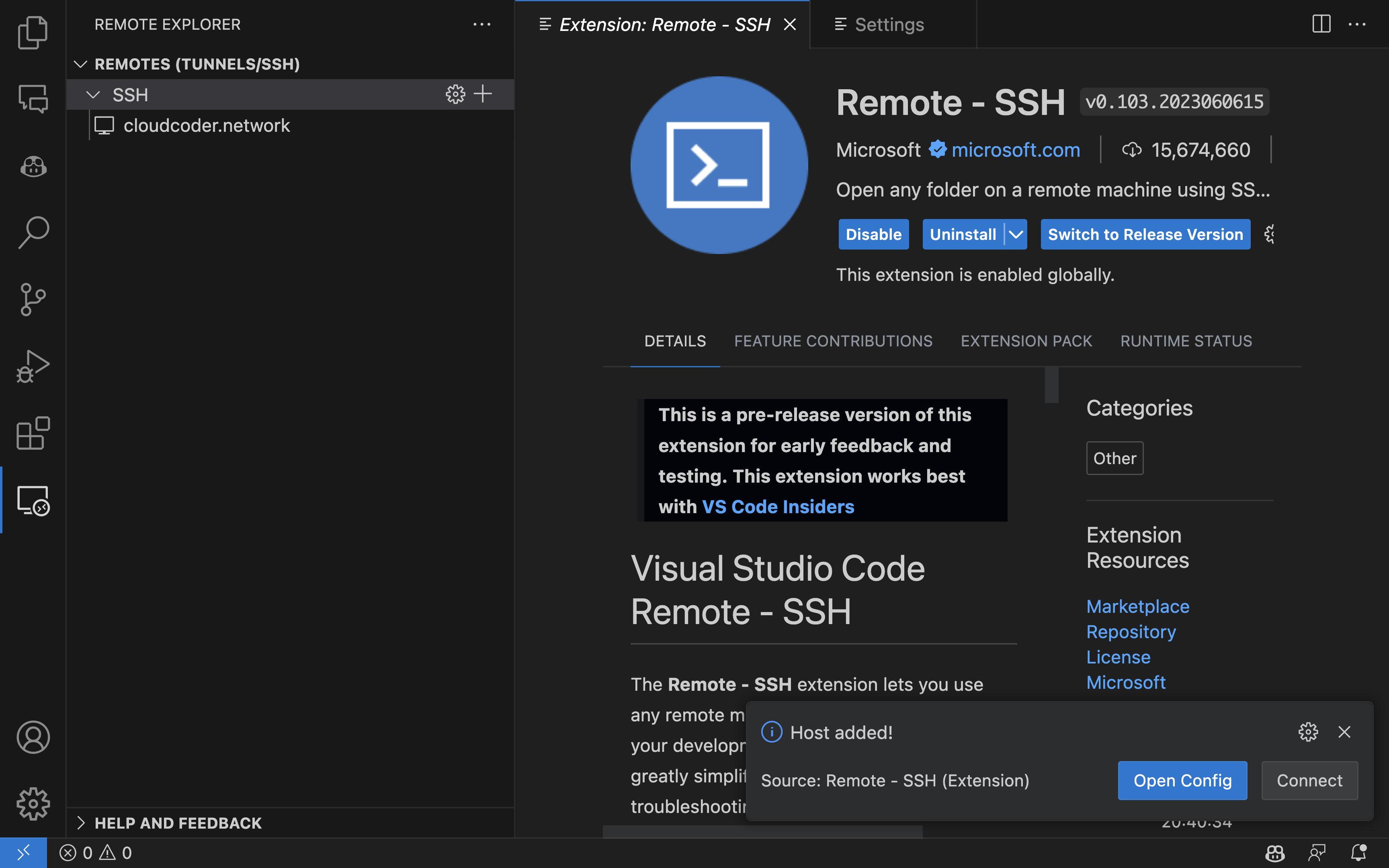Open the Marketplace resource link
This screenshot has height=868, width=1389.
click(1137, 606)
